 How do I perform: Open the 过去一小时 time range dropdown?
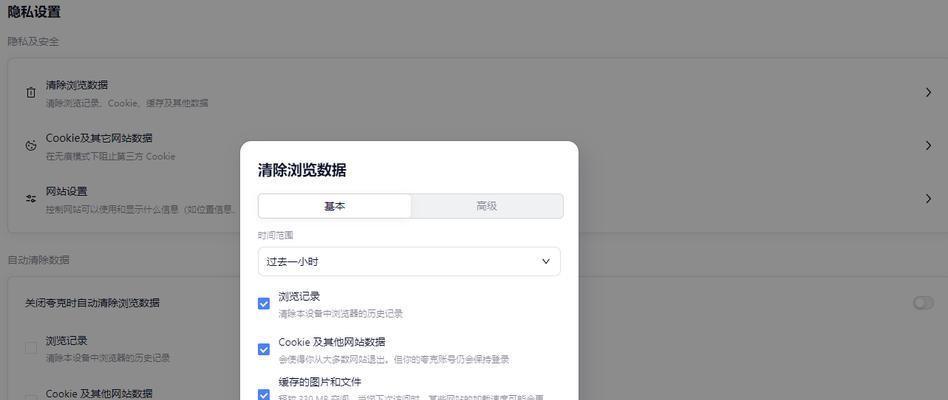pos(409,262)
